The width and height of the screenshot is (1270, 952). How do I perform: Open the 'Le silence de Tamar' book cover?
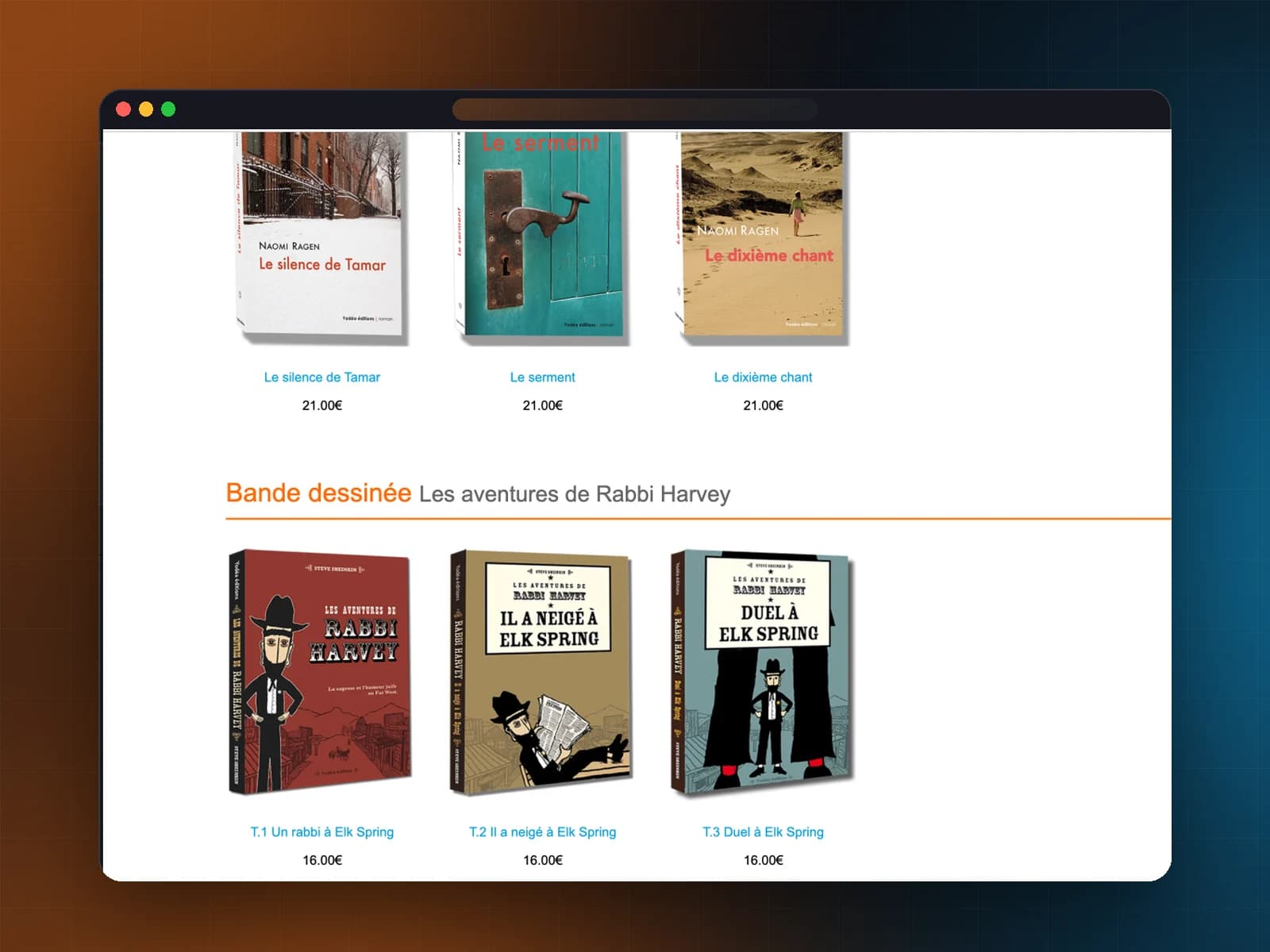tap(321, 238)
